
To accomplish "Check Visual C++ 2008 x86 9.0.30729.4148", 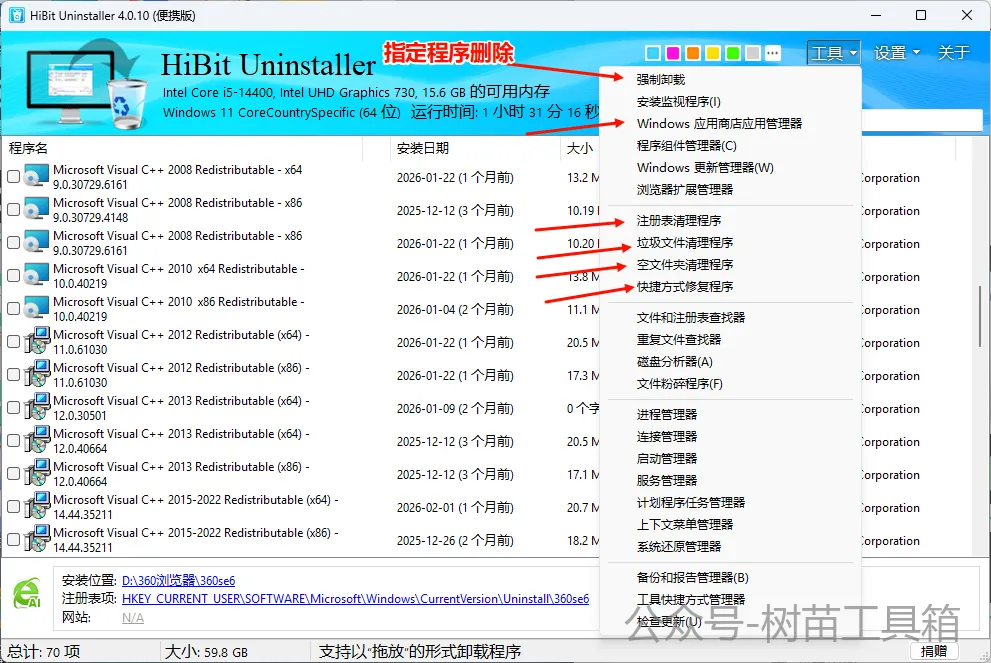I will coord(13,210).
